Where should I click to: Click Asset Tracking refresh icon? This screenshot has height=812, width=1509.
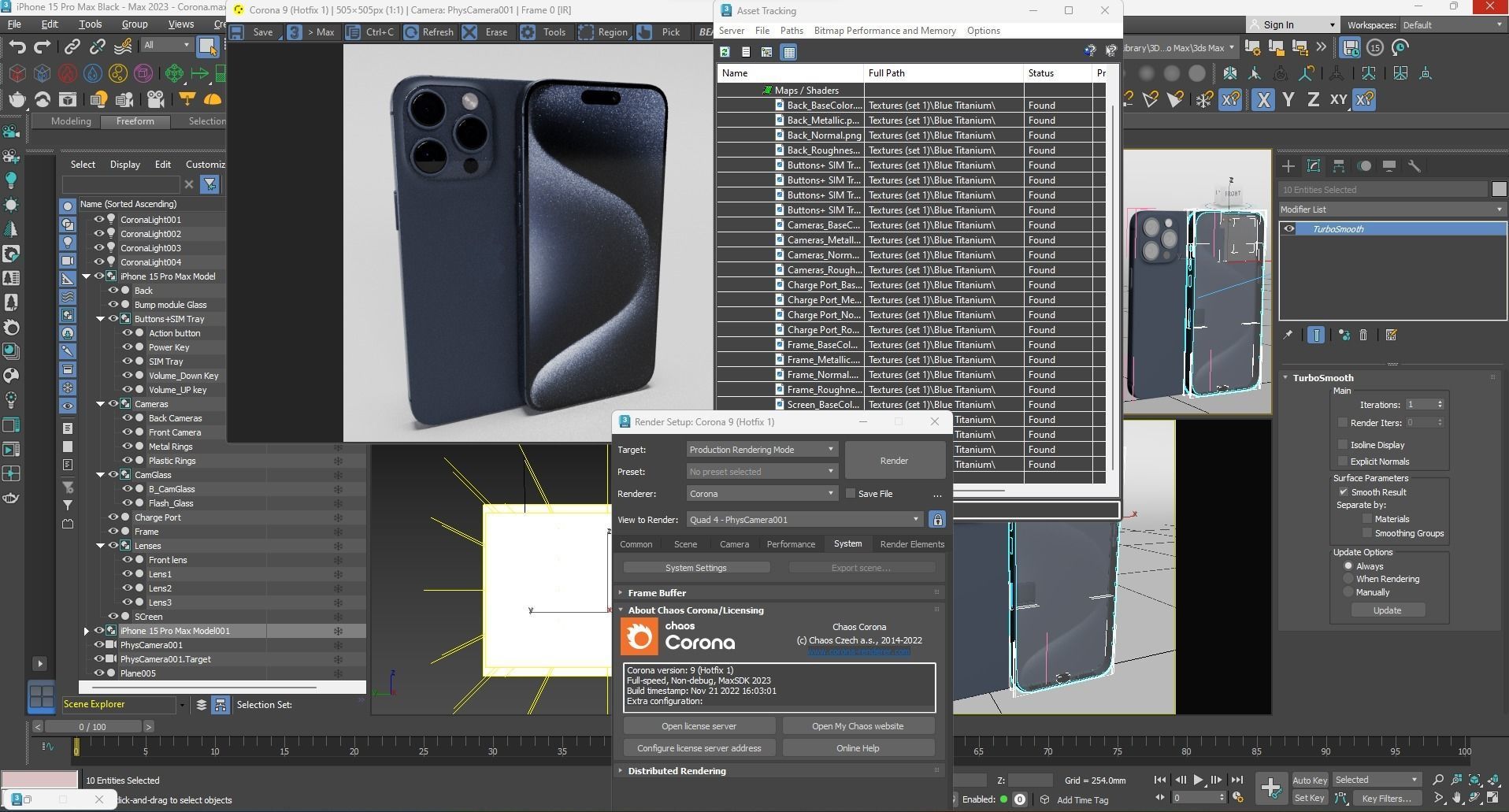725,52
